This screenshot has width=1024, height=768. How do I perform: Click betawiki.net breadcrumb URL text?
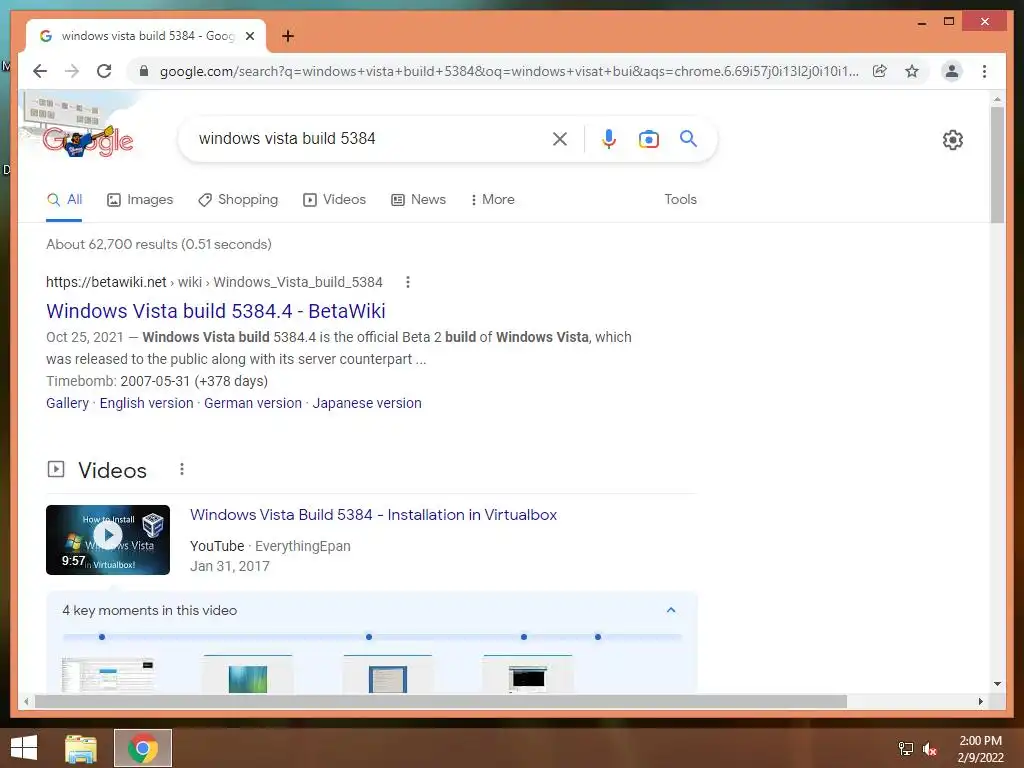pos(214,282)
